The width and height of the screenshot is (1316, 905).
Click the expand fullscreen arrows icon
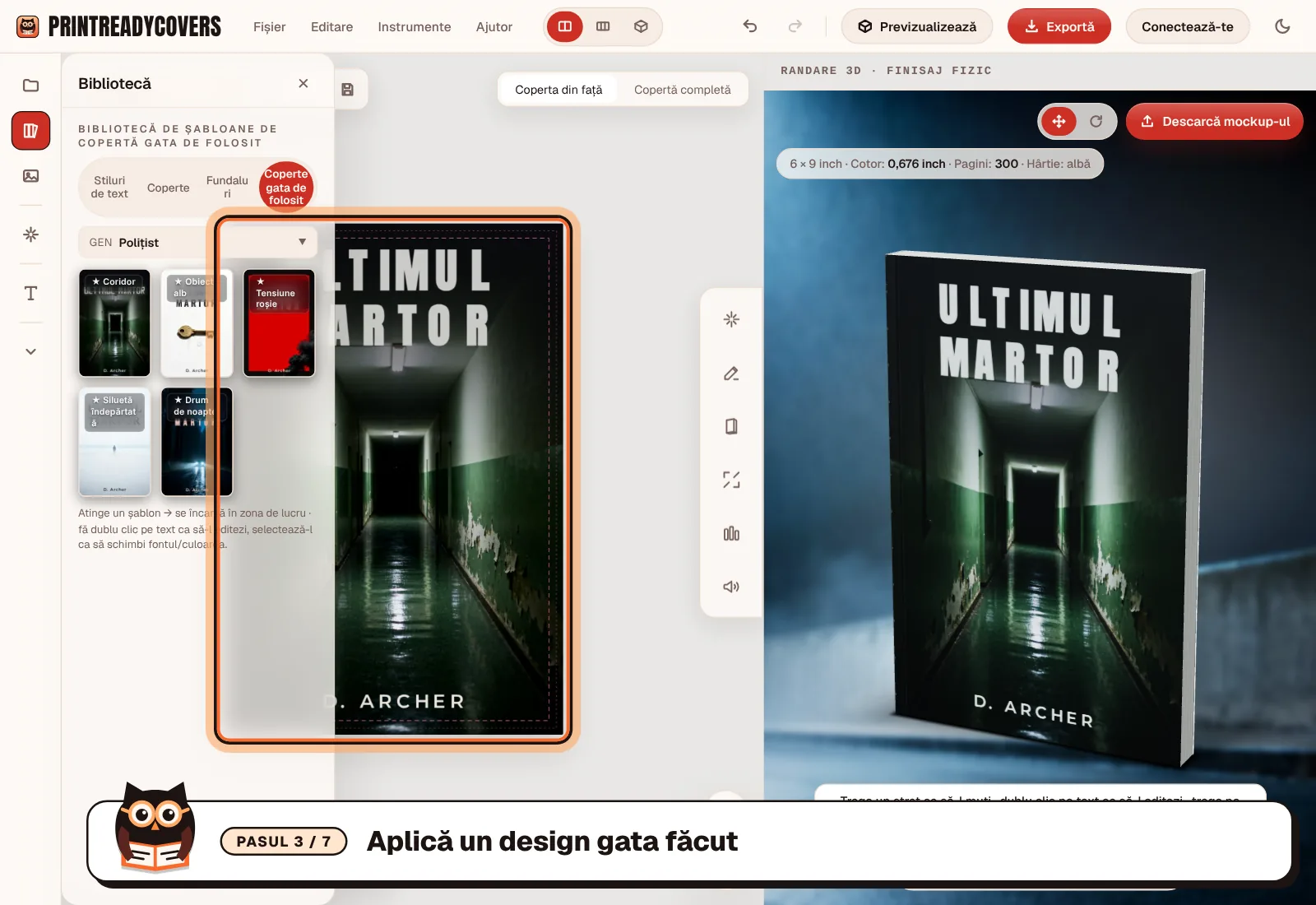(x=731, y=480)
